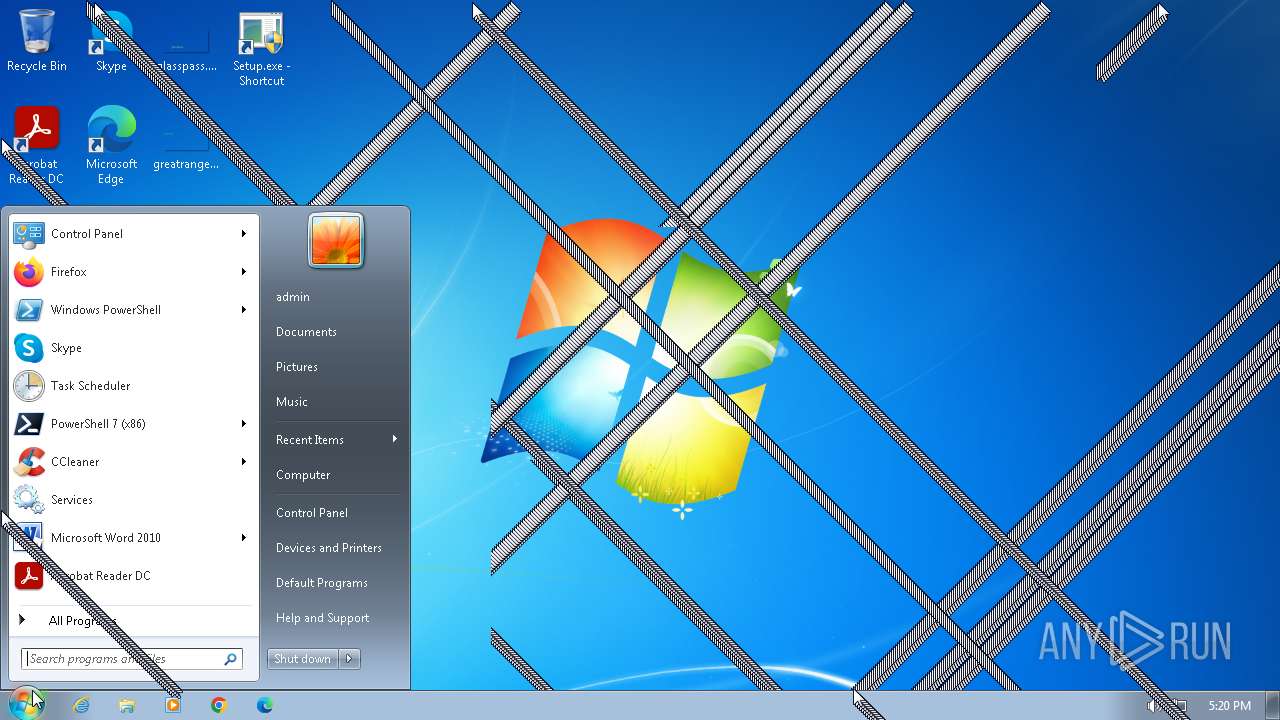The height and width of the screenshot is (720, 1280).
Task: Click the taskbar clock showing 5:20 PM
Action: point(1229,706)
